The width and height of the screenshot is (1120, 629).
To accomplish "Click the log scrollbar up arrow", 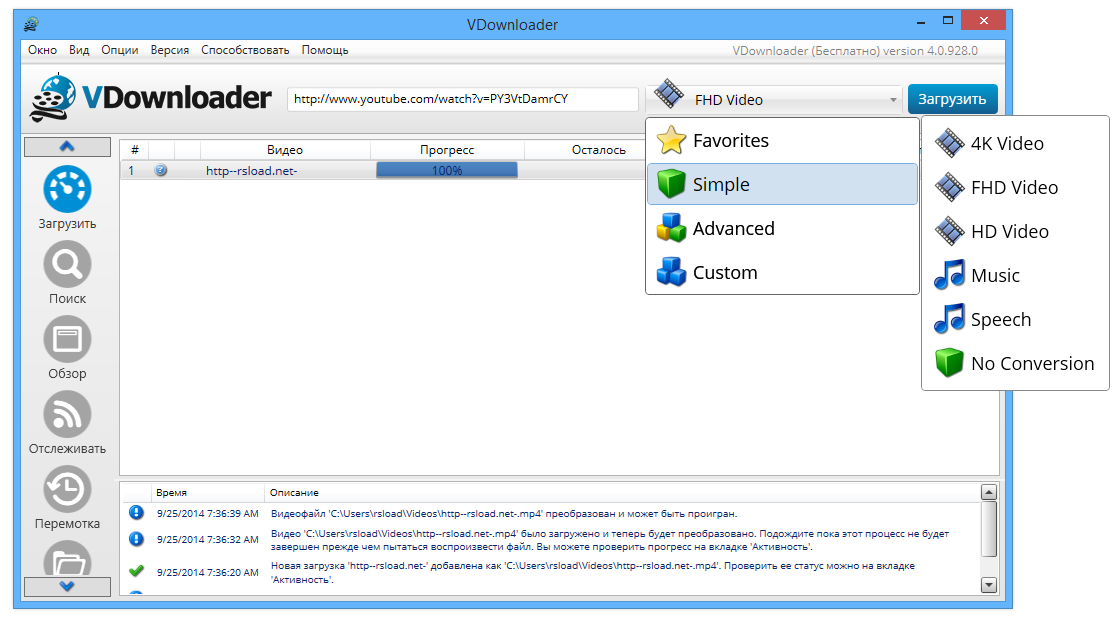I will [989, 492].
